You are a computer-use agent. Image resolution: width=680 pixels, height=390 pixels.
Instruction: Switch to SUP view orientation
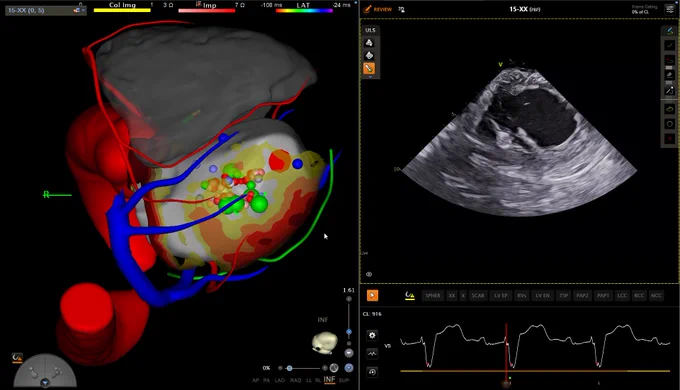tap(343, 380)
